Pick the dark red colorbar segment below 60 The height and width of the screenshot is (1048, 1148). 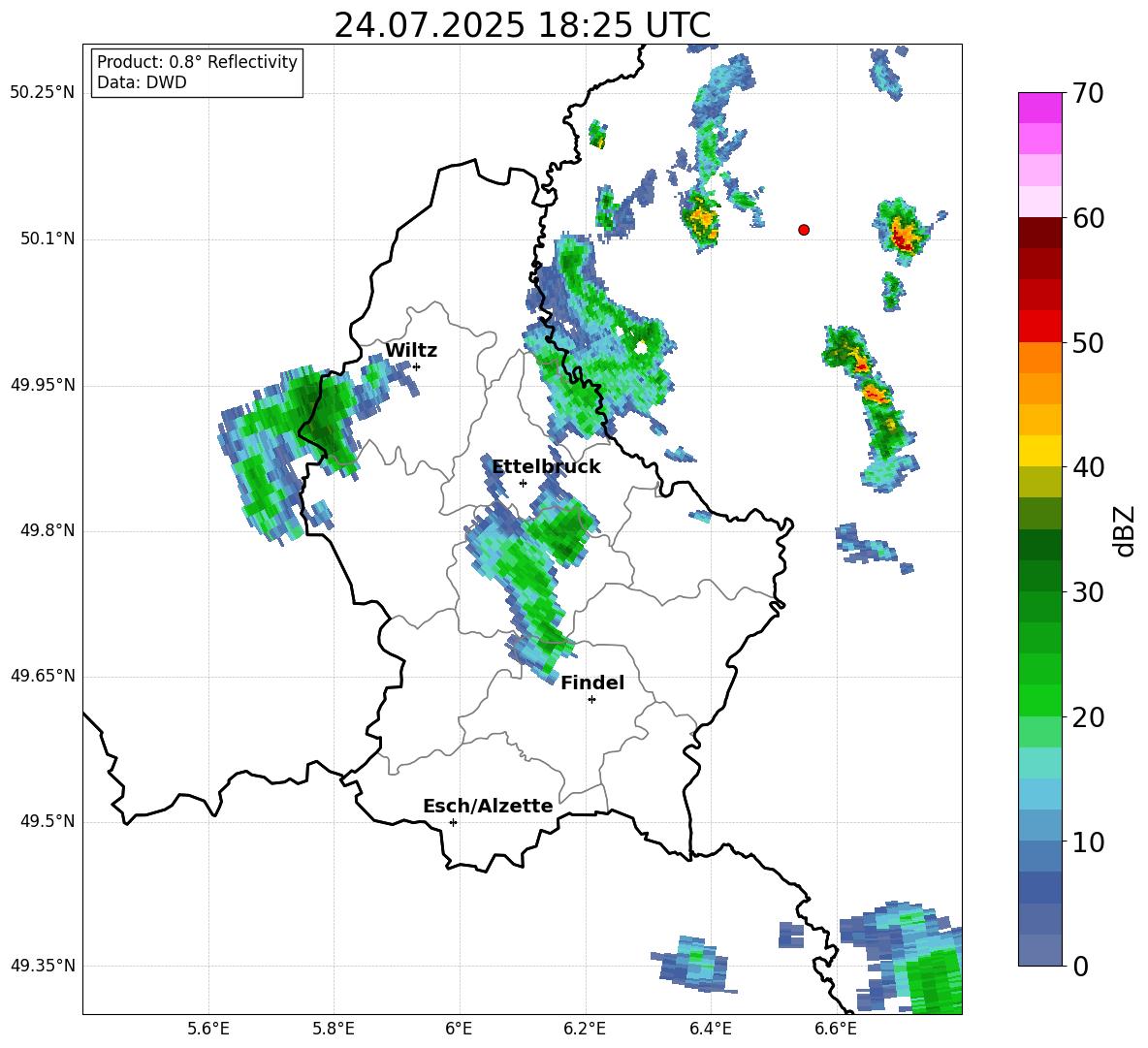[x=1039, y=233]
